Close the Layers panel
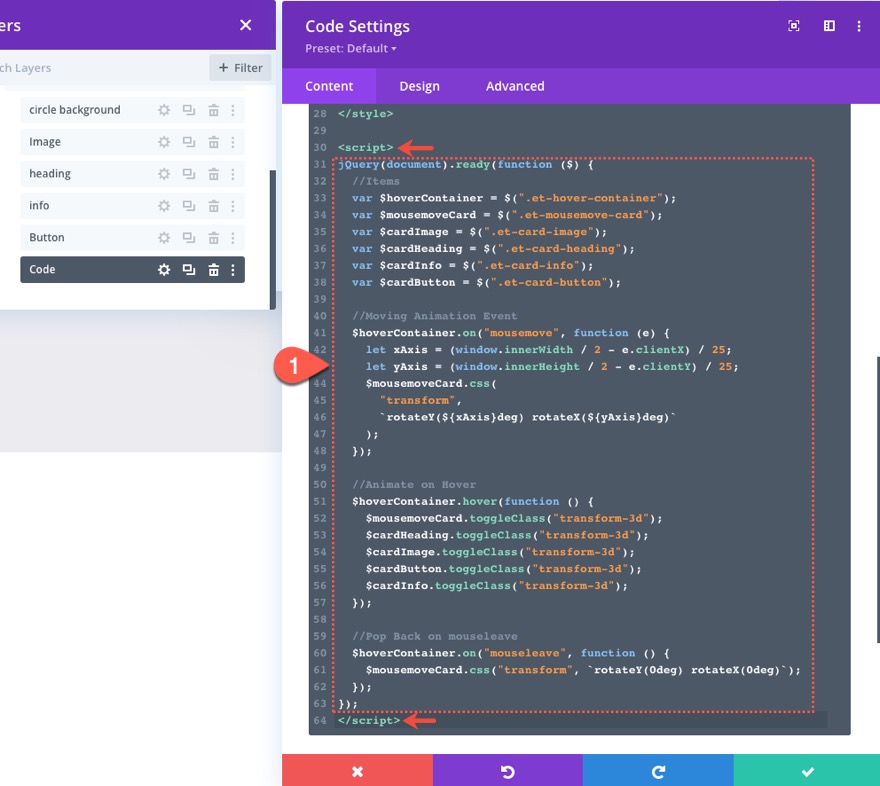 click(245, 25)
